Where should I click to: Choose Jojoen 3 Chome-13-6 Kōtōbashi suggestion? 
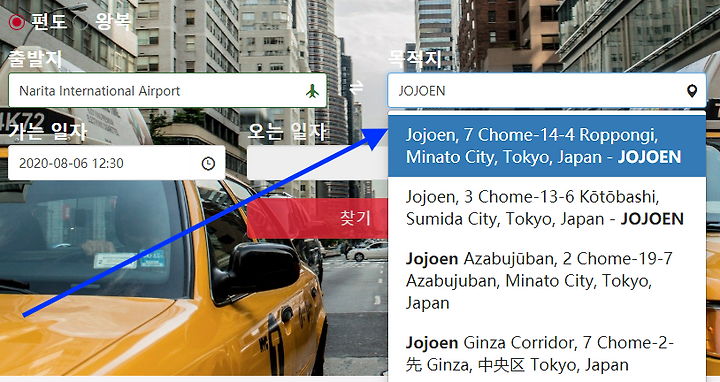click(547, 208)
